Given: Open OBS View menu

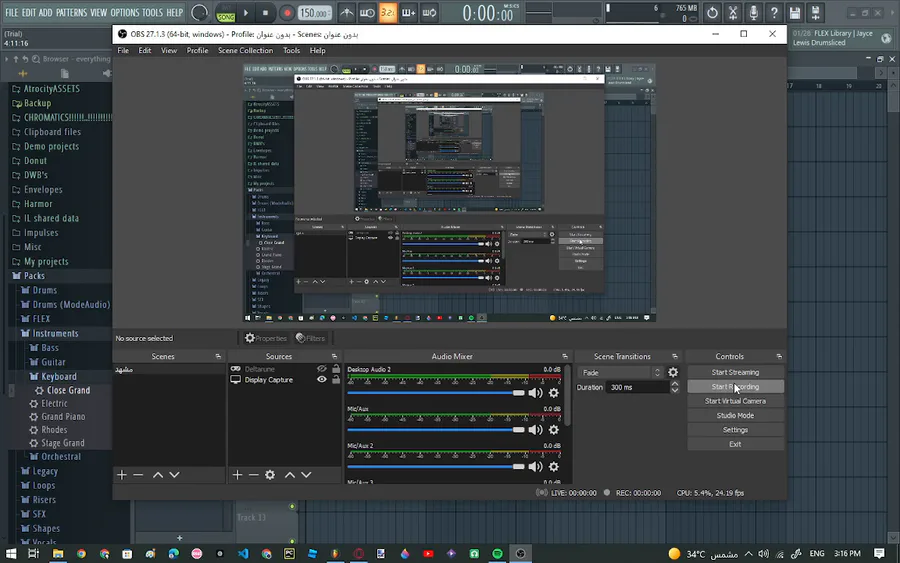Looking at the screenshot, I should pos(169,51).
